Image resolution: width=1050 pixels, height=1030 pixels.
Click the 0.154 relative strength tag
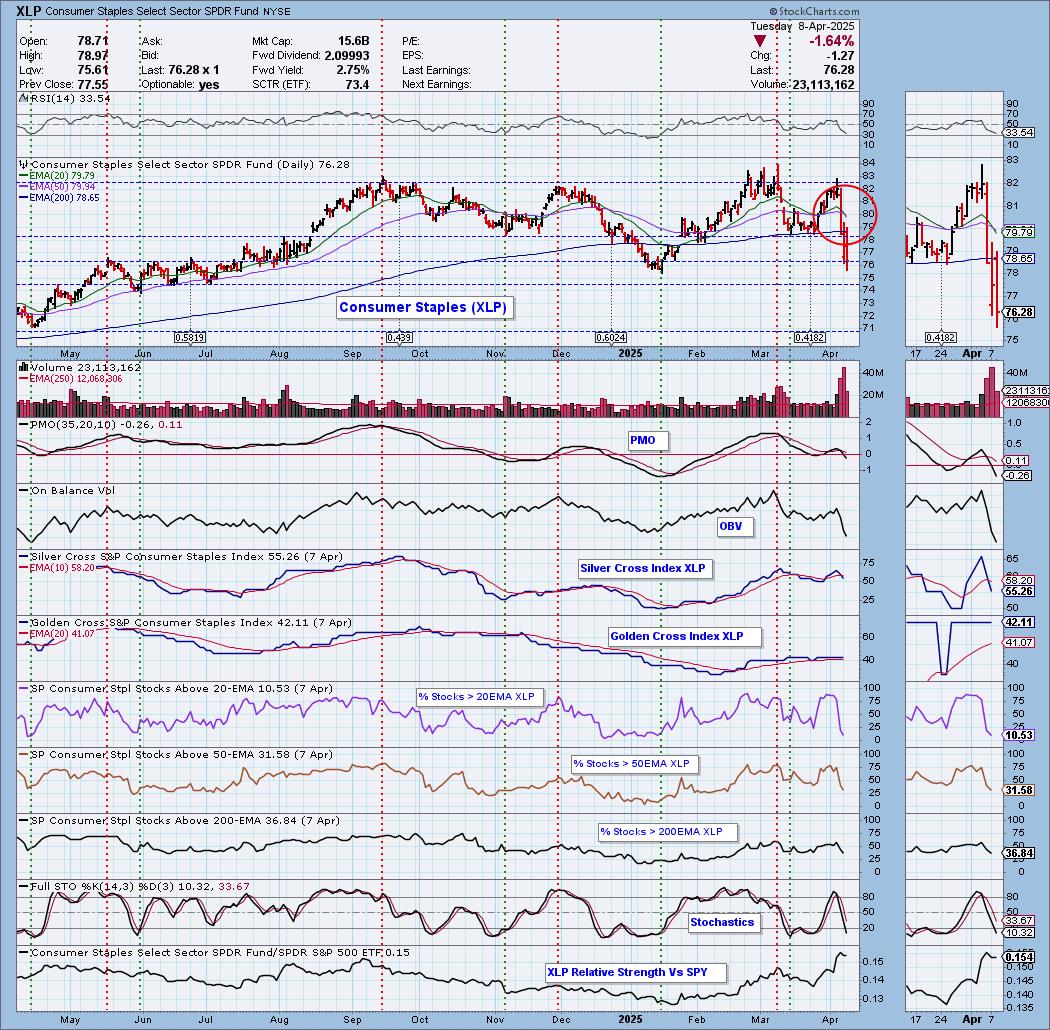pyautogui.click(x=1019, y=957)
